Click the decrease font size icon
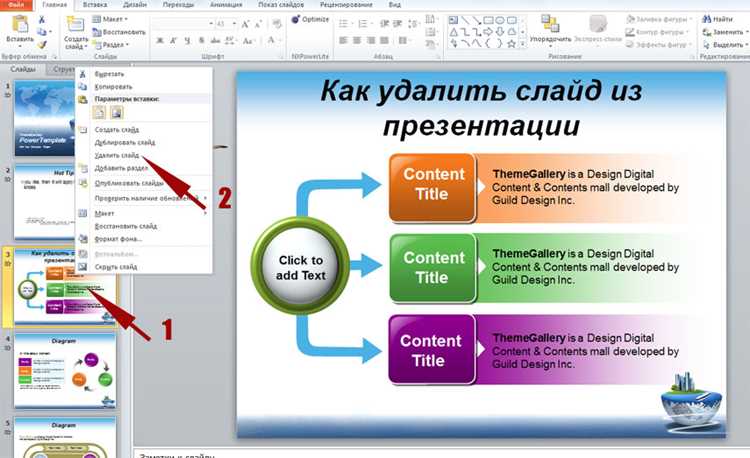Screen dimensions: 750x458 pos(258,24)
